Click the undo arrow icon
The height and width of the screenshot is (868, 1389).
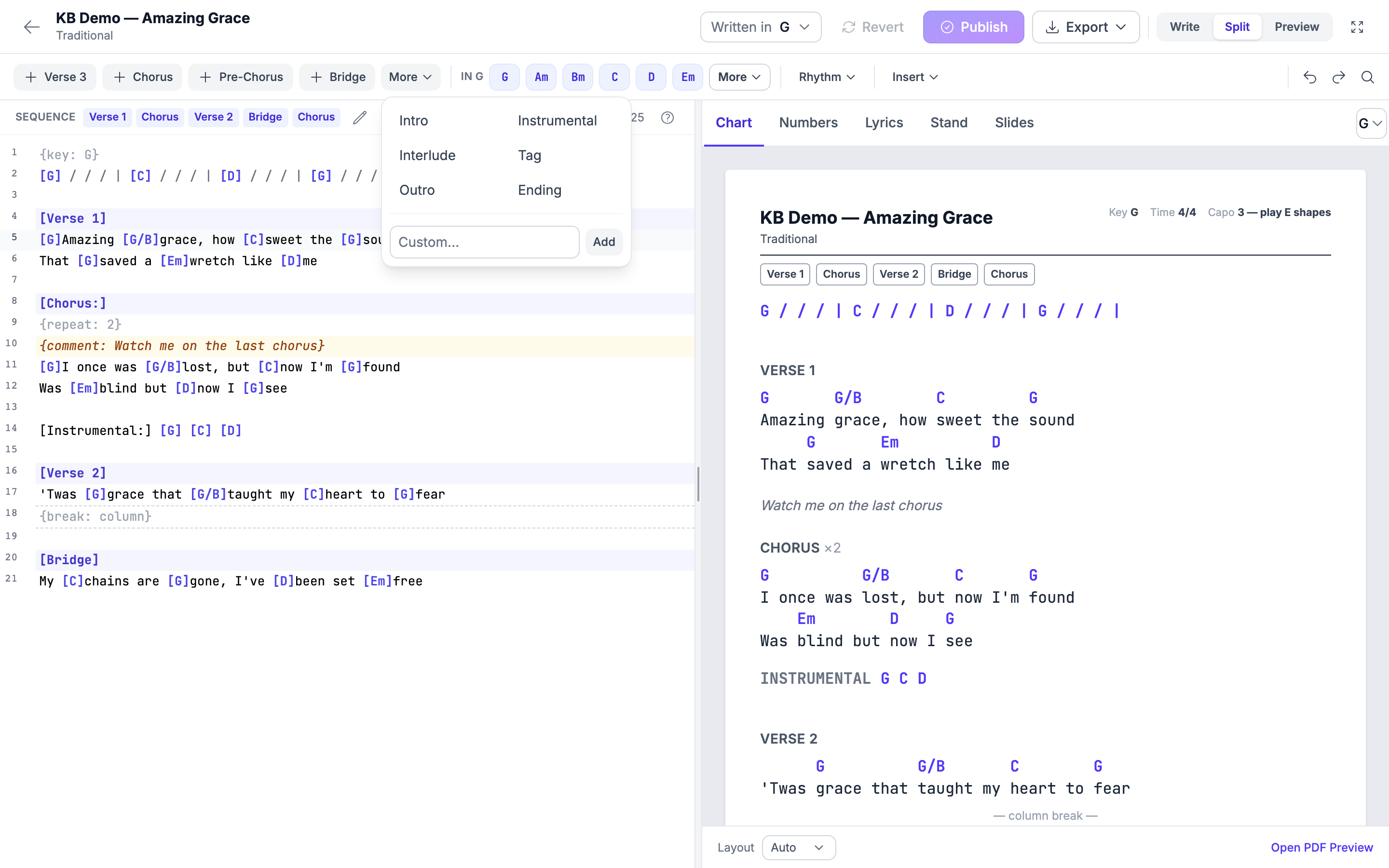pos(1310,77)
